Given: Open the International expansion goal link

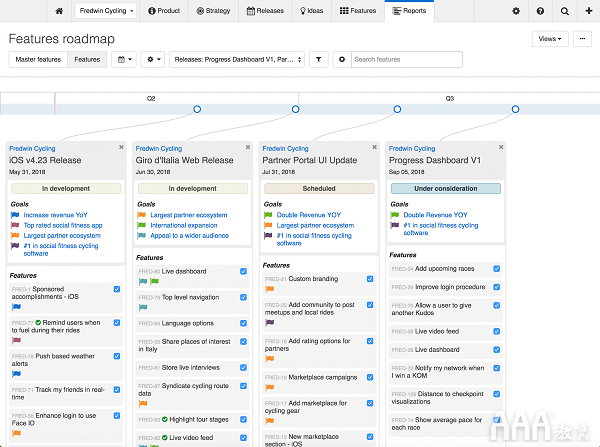Looking at the screenshot, I should click(x=184, y=225).
